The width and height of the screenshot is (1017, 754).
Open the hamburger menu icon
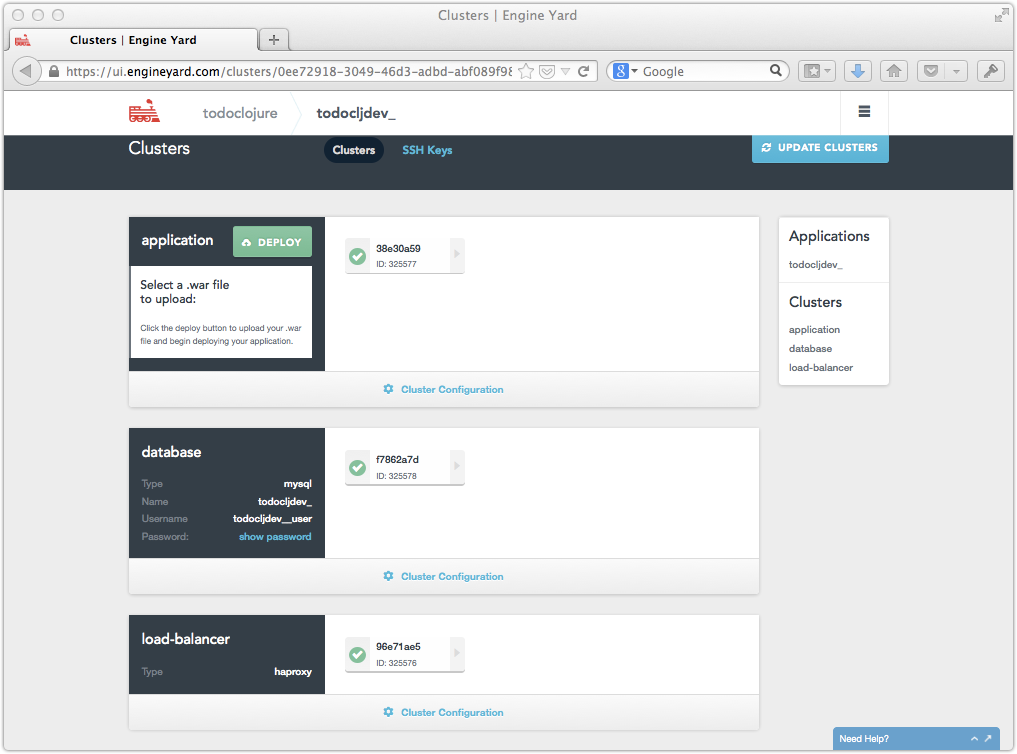[x=864, y=112]
